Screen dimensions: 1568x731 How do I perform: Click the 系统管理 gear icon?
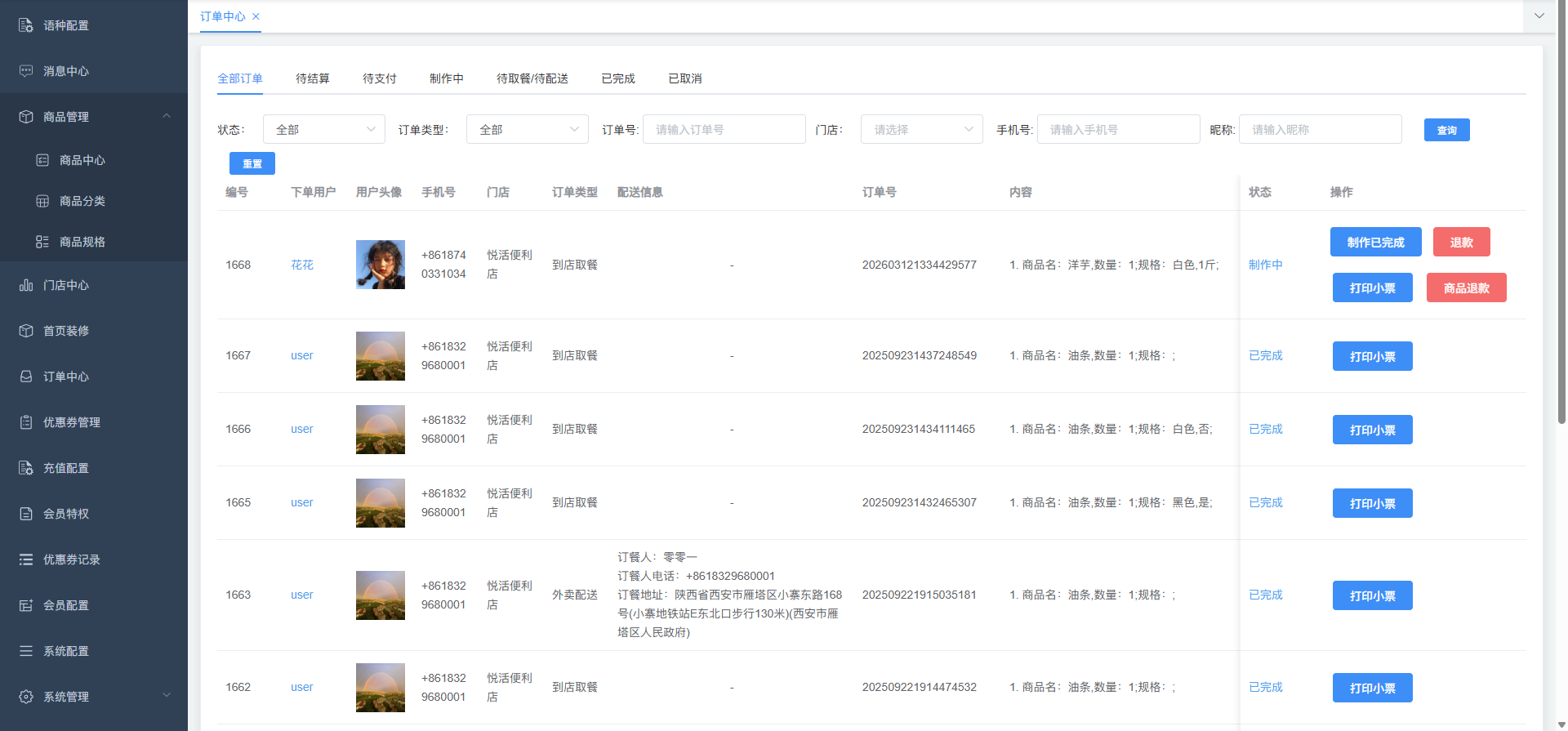coord(26,697)
